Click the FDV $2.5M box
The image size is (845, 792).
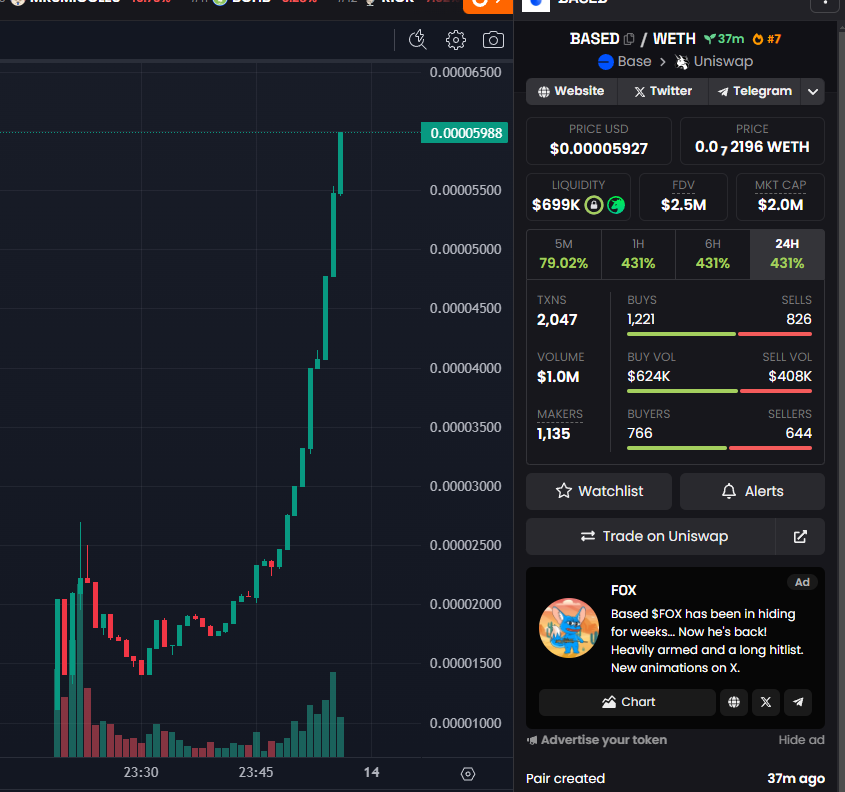click(683, 197)
